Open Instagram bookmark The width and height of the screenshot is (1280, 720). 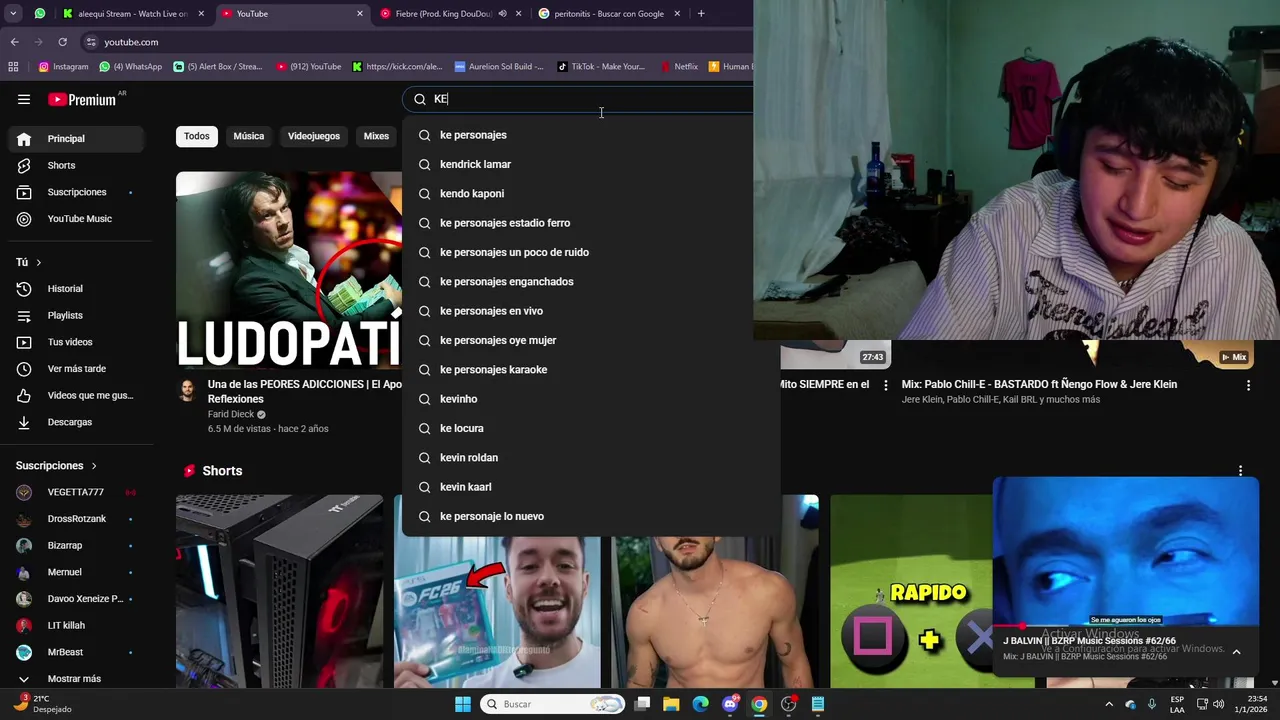[63, 67]
